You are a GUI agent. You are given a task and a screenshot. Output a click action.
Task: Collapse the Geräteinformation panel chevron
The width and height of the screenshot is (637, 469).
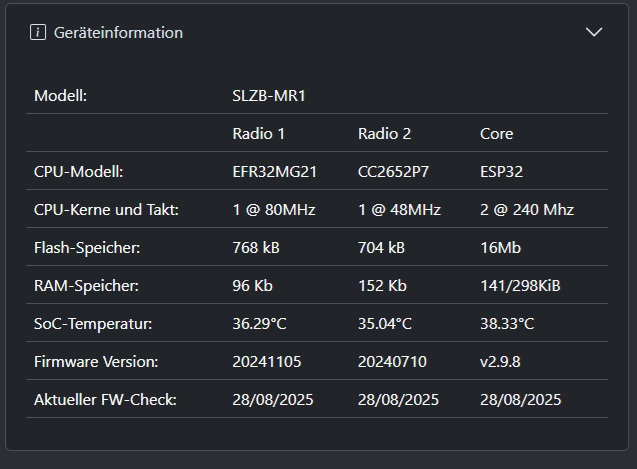tap(594, 32)
